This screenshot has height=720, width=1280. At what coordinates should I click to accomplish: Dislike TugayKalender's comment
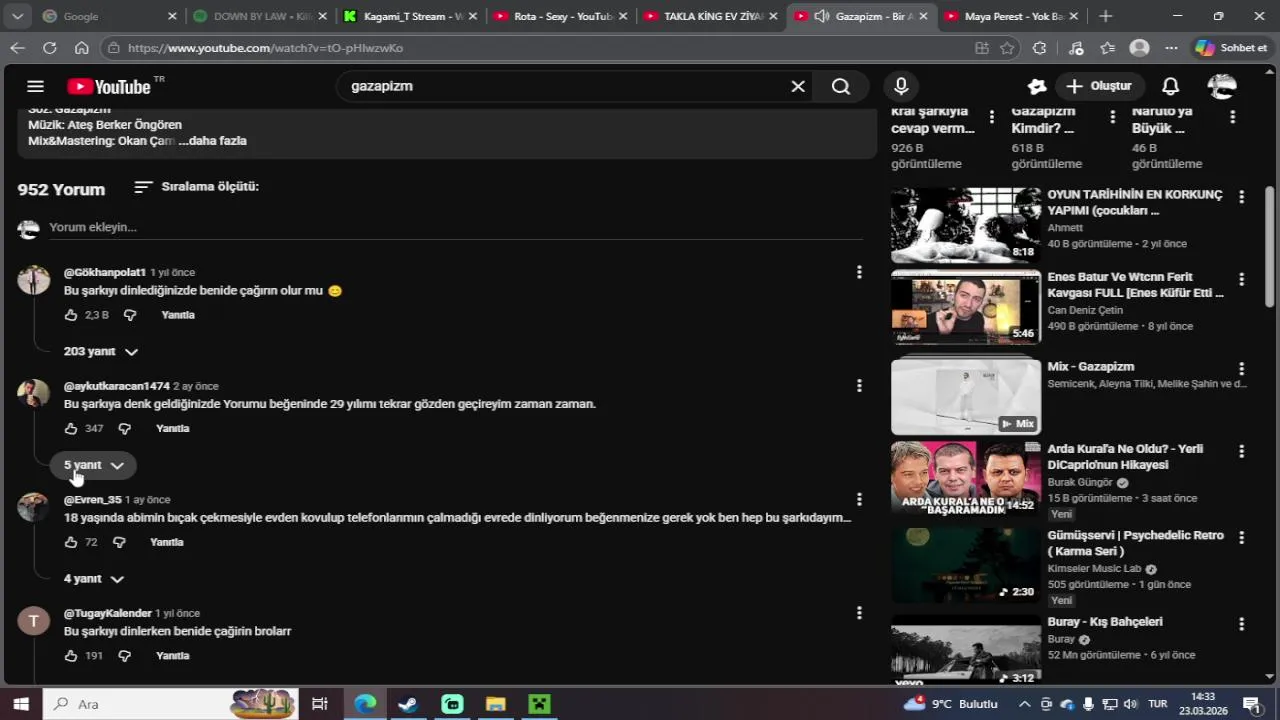[125, 656]
